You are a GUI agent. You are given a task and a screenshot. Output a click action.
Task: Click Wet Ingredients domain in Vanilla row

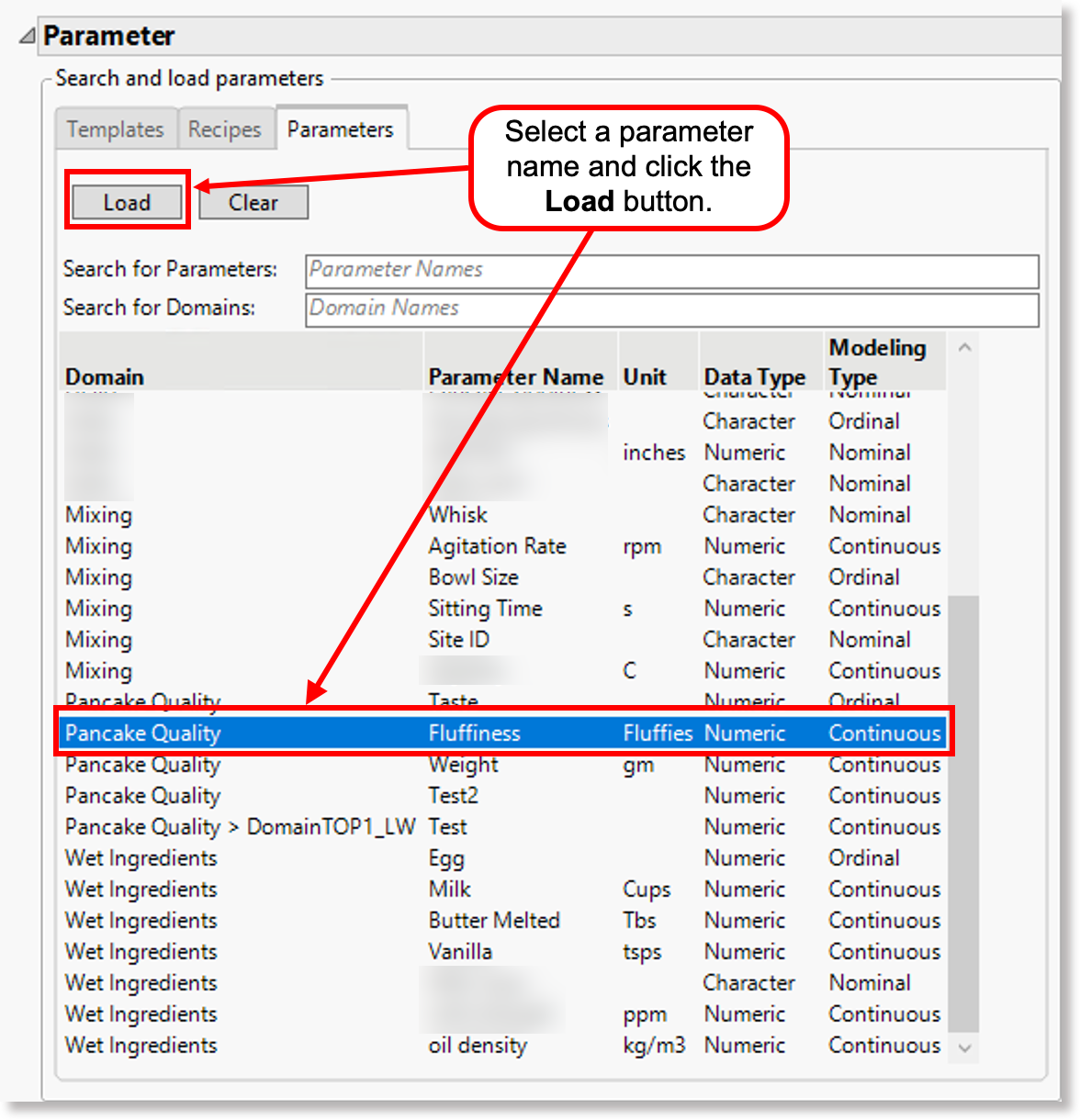coord(141,953)
